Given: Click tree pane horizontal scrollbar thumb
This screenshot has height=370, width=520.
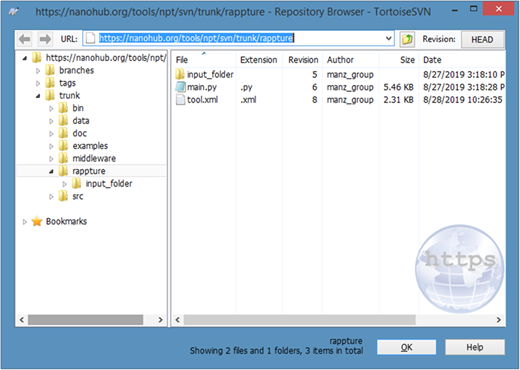Looking at the screenshot, I should point(85,320).
